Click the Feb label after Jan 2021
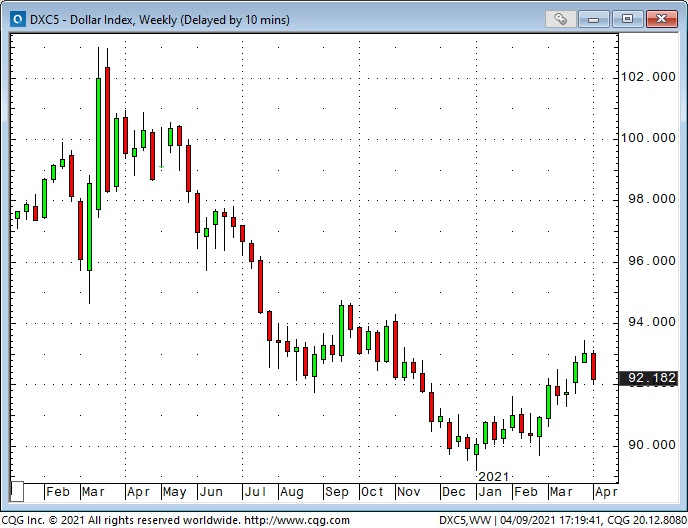The image size is (688, 528). click(x=526, y=492)
